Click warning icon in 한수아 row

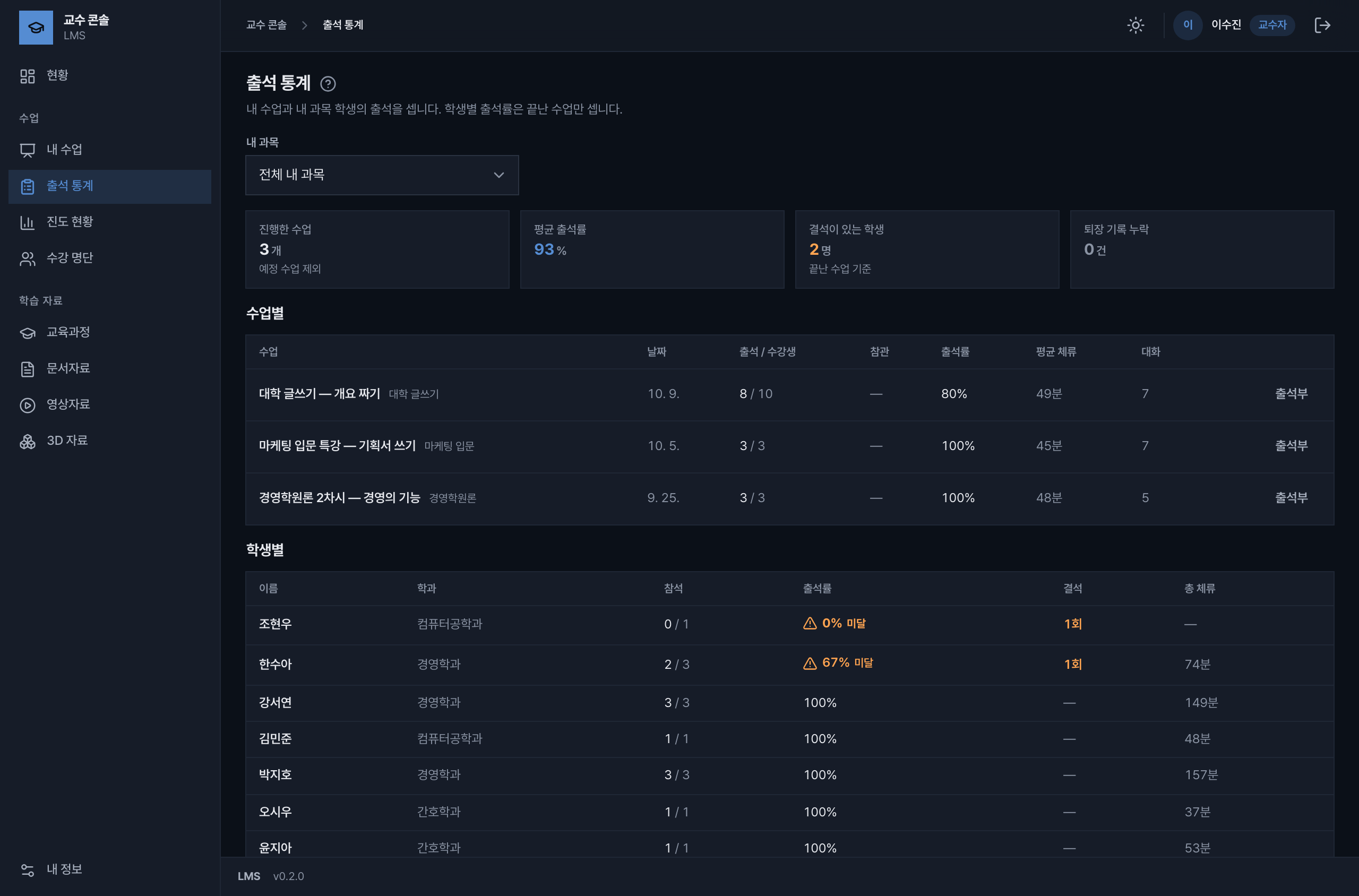click(x=810, y=663)
